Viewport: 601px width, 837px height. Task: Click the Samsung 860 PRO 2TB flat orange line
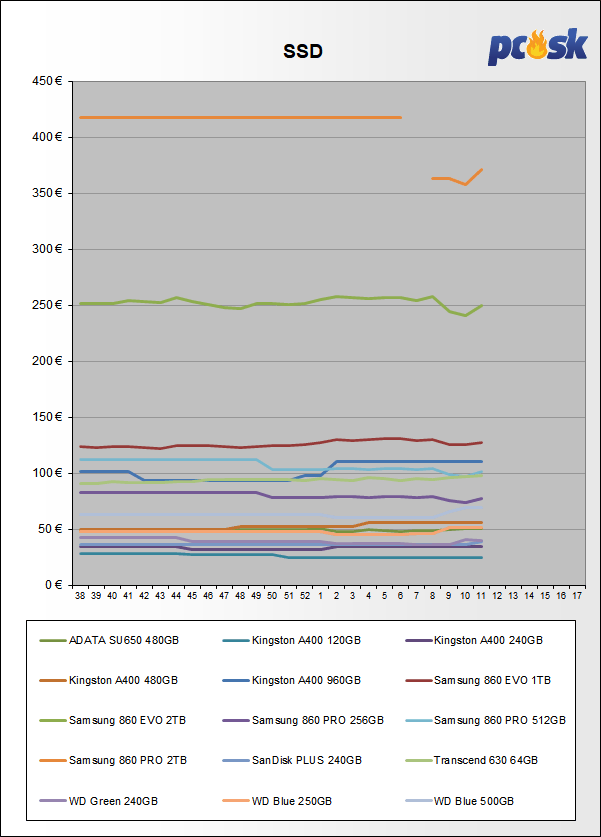(240, 117)
